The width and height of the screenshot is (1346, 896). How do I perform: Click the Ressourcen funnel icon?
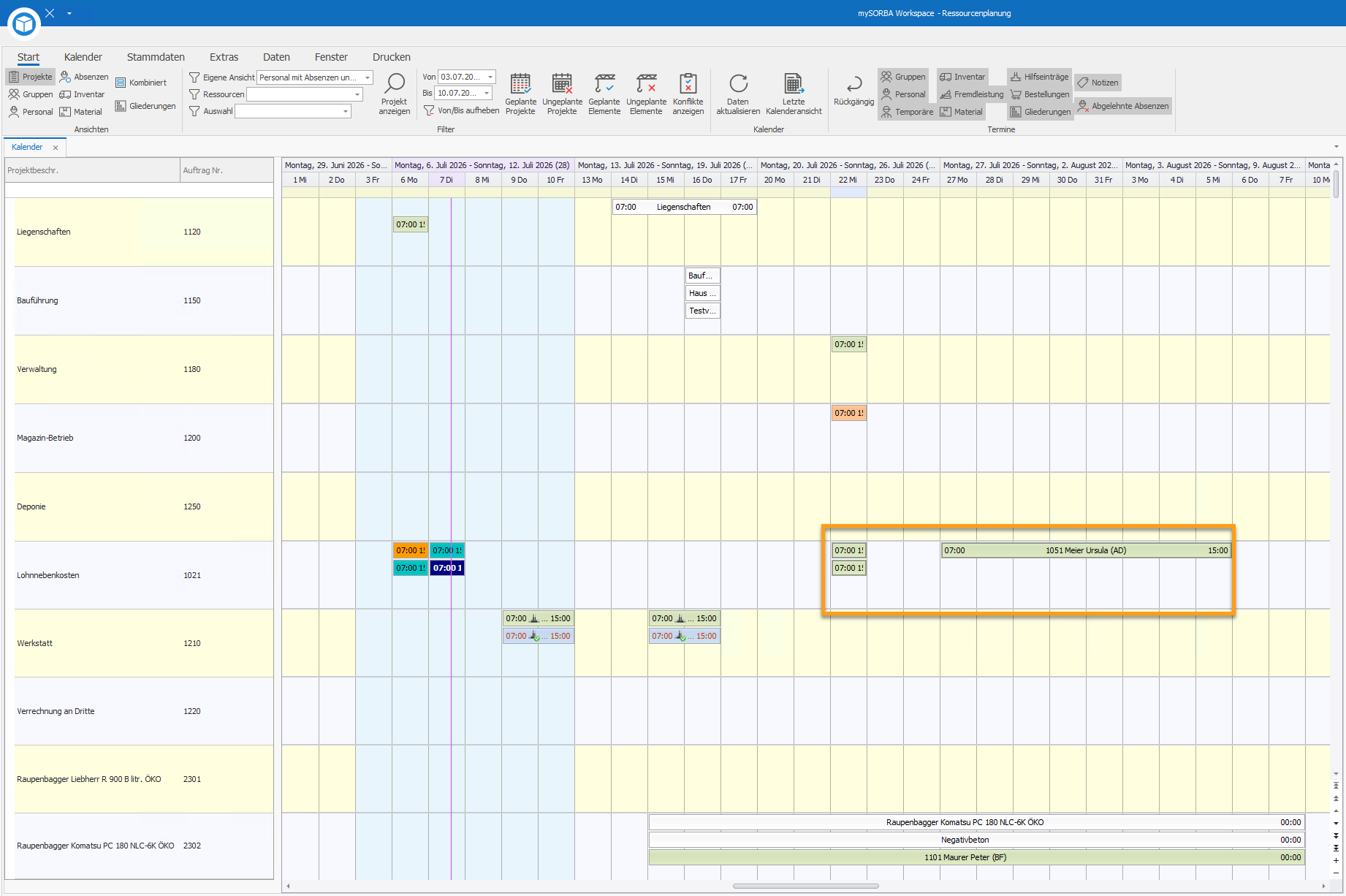click(194, 94)
